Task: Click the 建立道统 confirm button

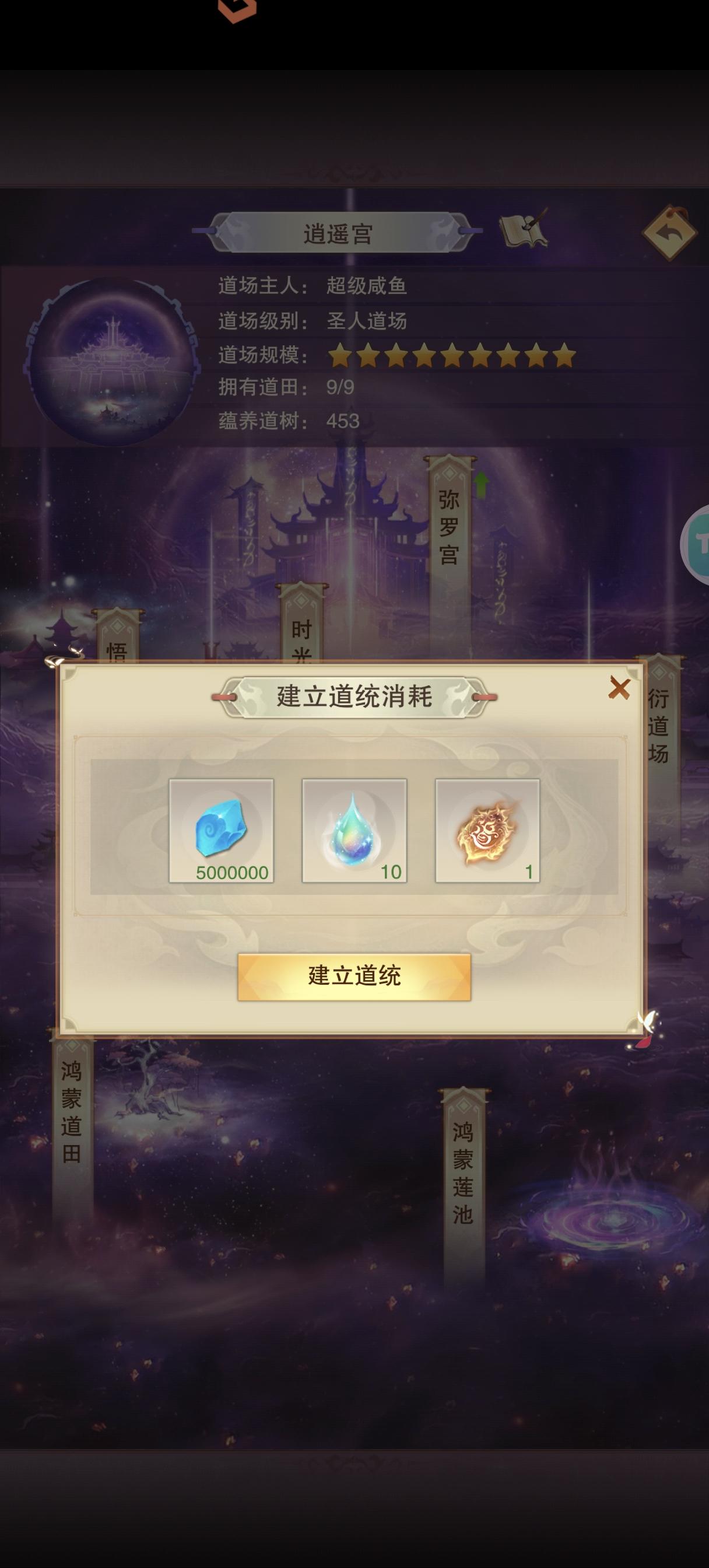Action: 354,977
